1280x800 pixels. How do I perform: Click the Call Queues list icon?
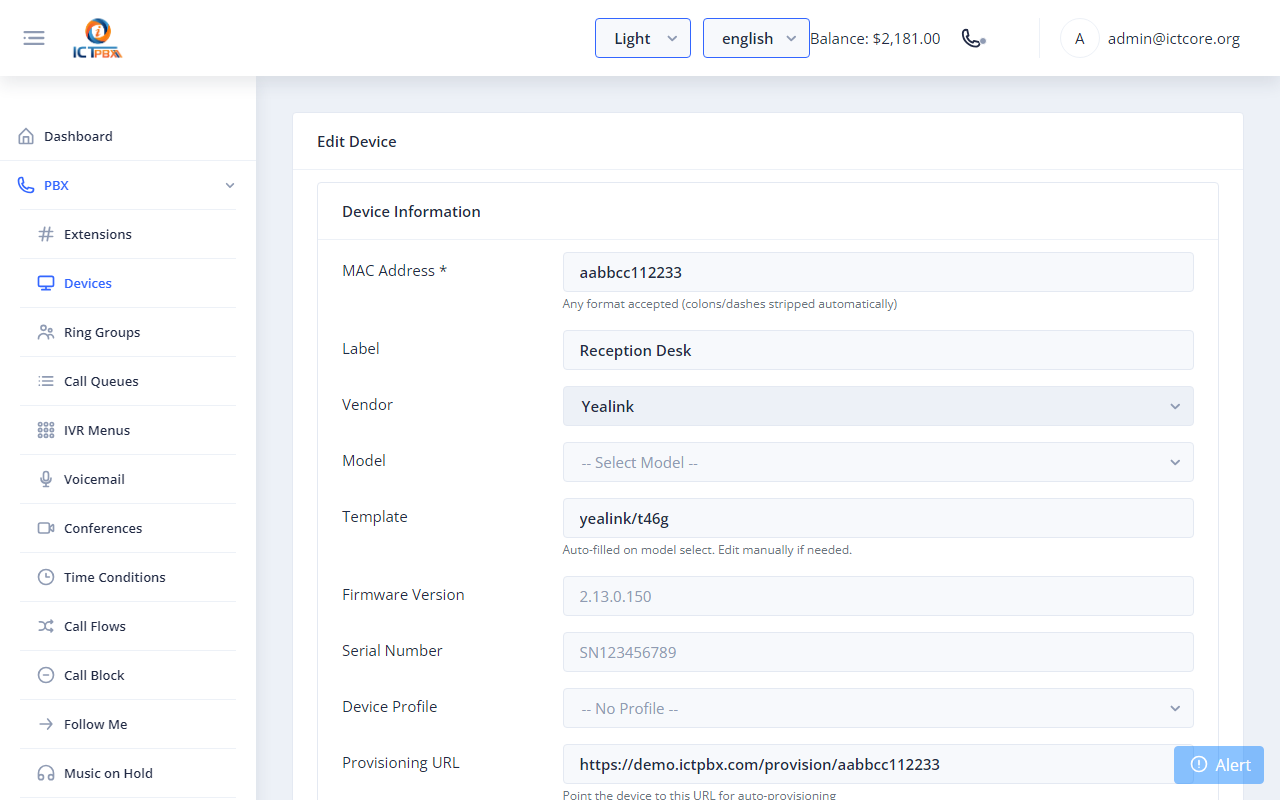[46, 381]
